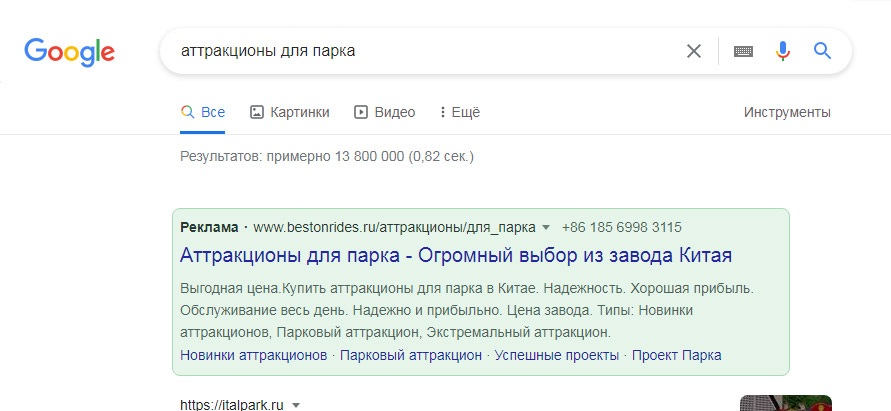This screenshot has height=411, width=891.
Task: Submit search with magnifier icon
Action: (822, 51)
